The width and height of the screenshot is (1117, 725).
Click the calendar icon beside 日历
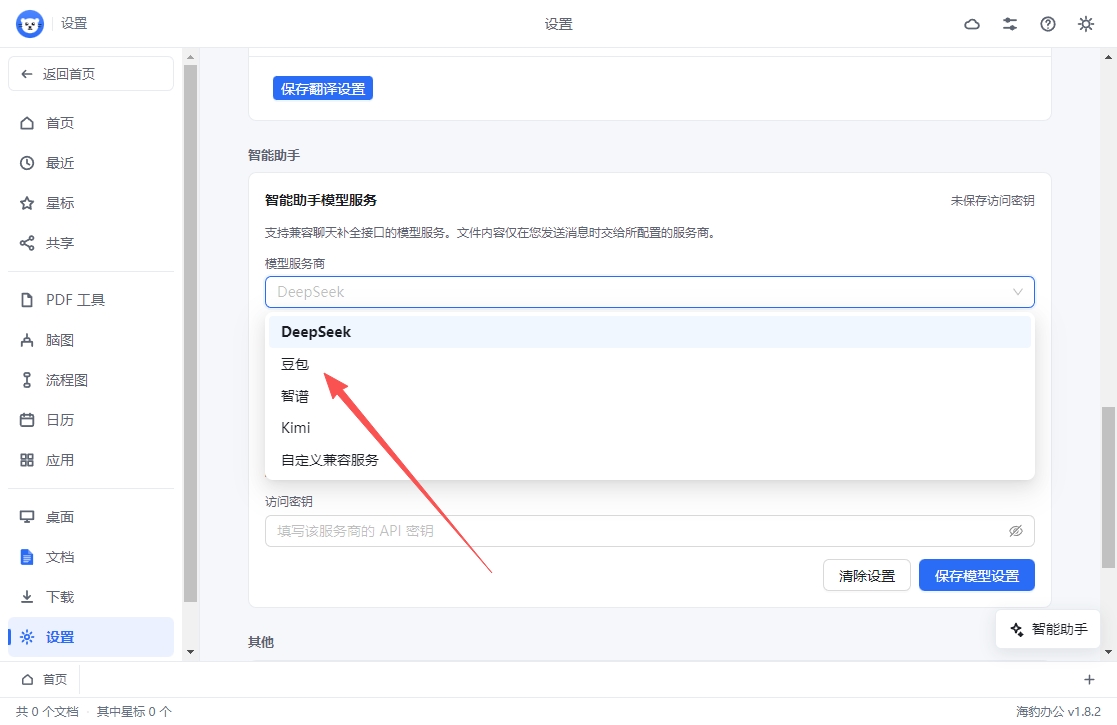(27, 420)
